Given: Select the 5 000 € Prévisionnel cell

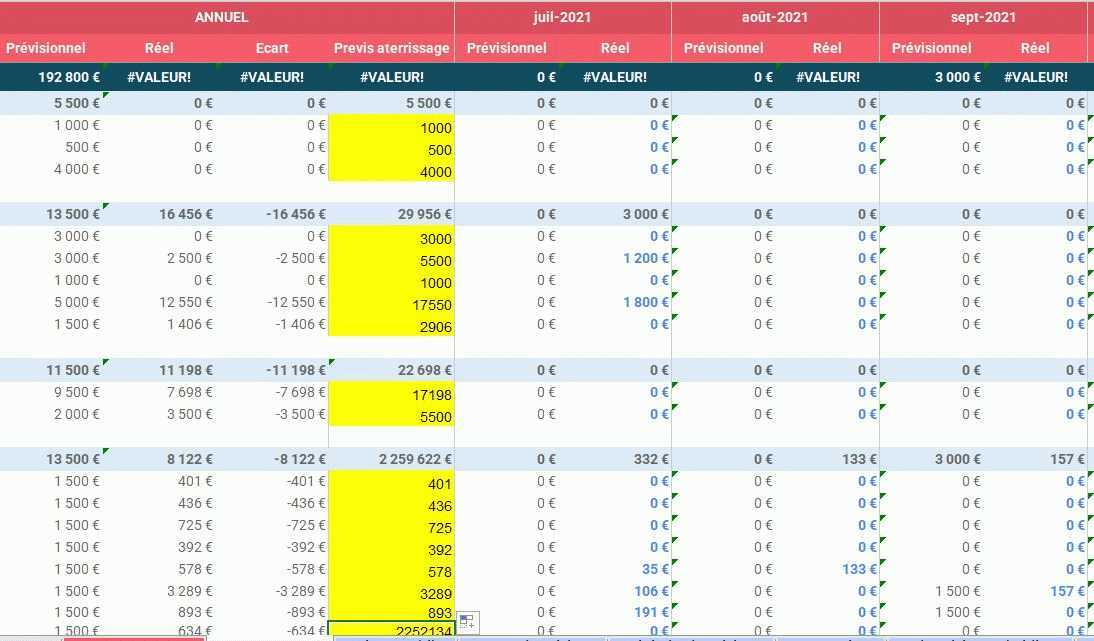Looking at the screenshot, I should pyautogui.click(x=52, y=302).
